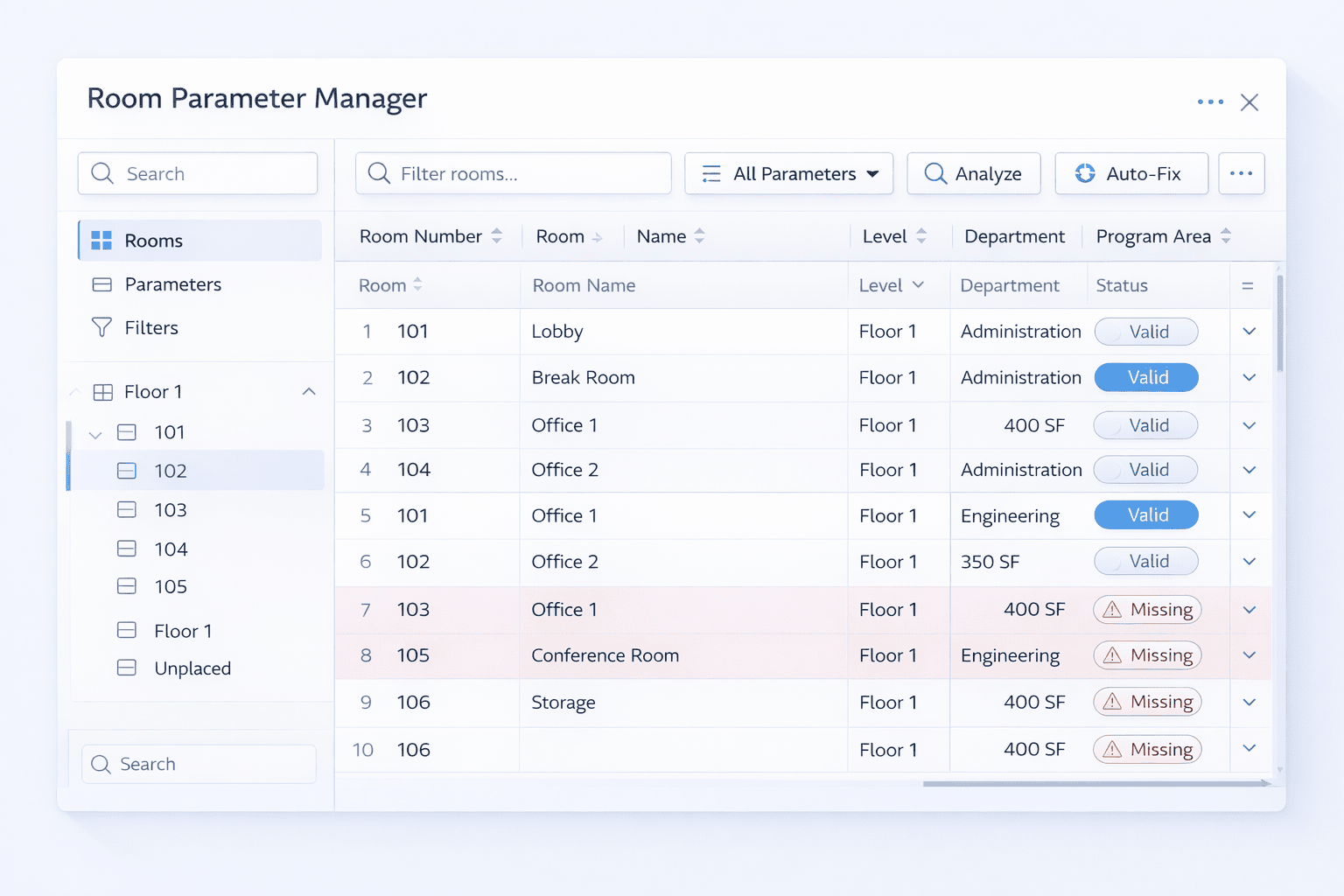Click the Rooms grid icon in sidebar
The height and width of the screenshot is (896, 1344).
click(101, 241)
